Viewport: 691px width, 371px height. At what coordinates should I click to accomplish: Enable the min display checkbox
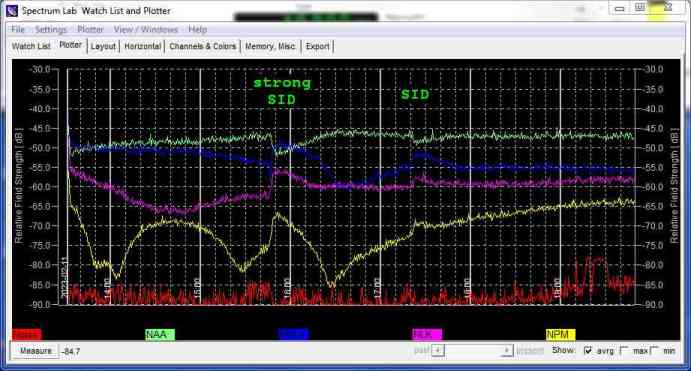click(654, 351)
